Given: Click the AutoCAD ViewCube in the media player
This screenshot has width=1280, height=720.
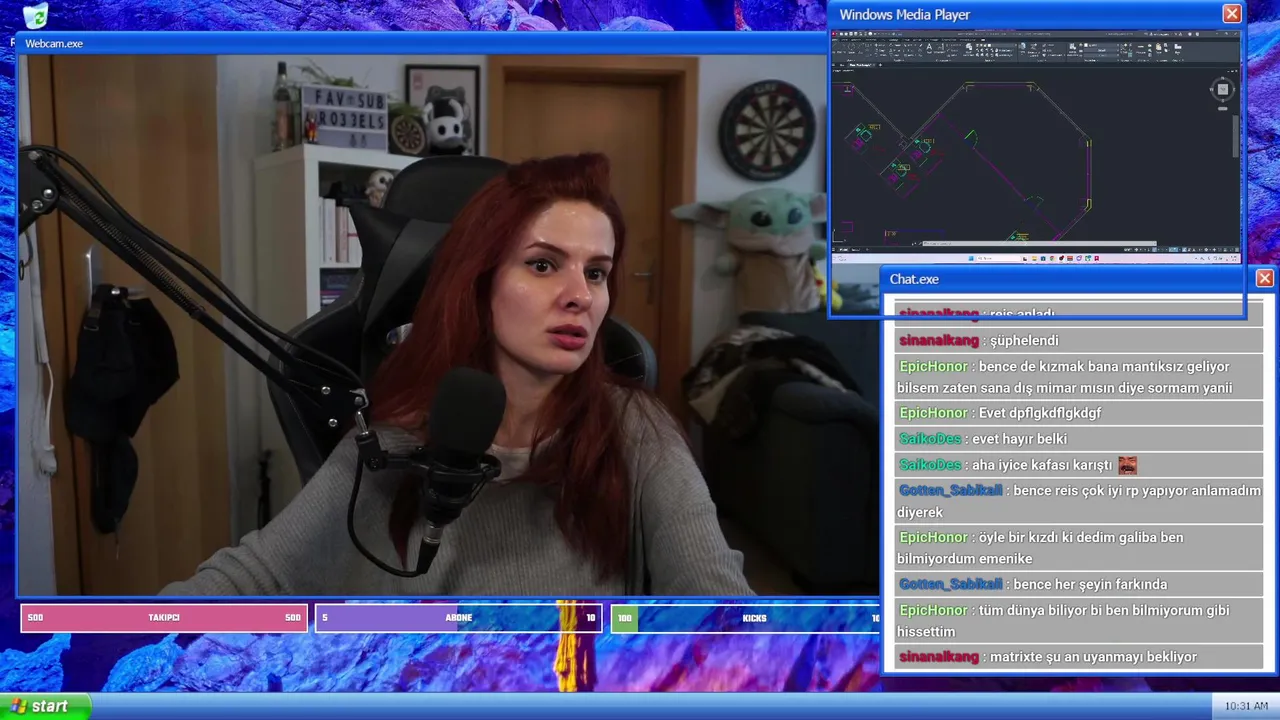Looking at the screenshot, I should tap(1222, 89).
